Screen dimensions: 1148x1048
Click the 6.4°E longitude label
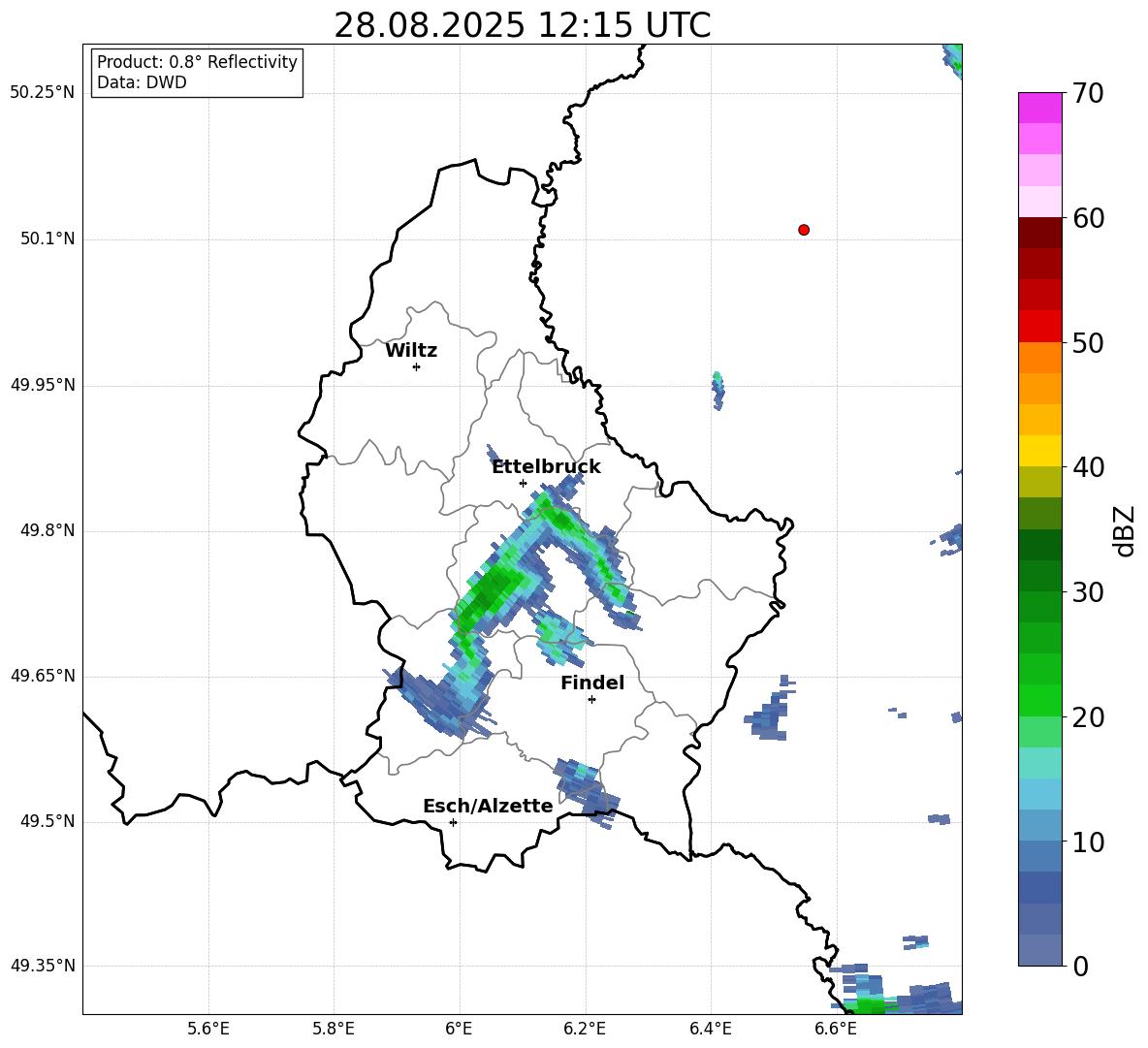coord(710,1029)
